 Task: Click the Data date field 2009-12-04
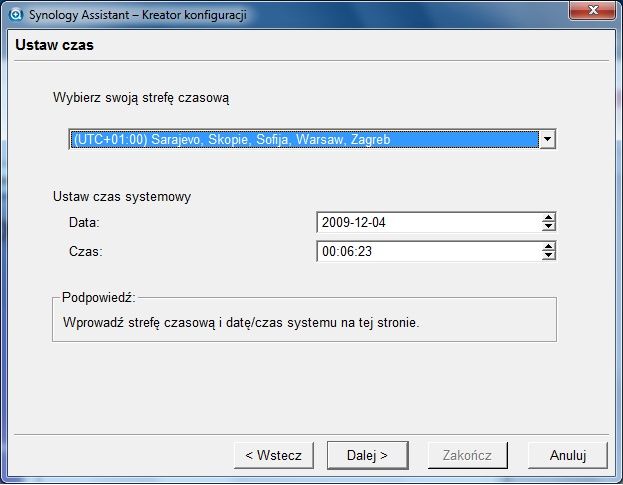[429, 222]
